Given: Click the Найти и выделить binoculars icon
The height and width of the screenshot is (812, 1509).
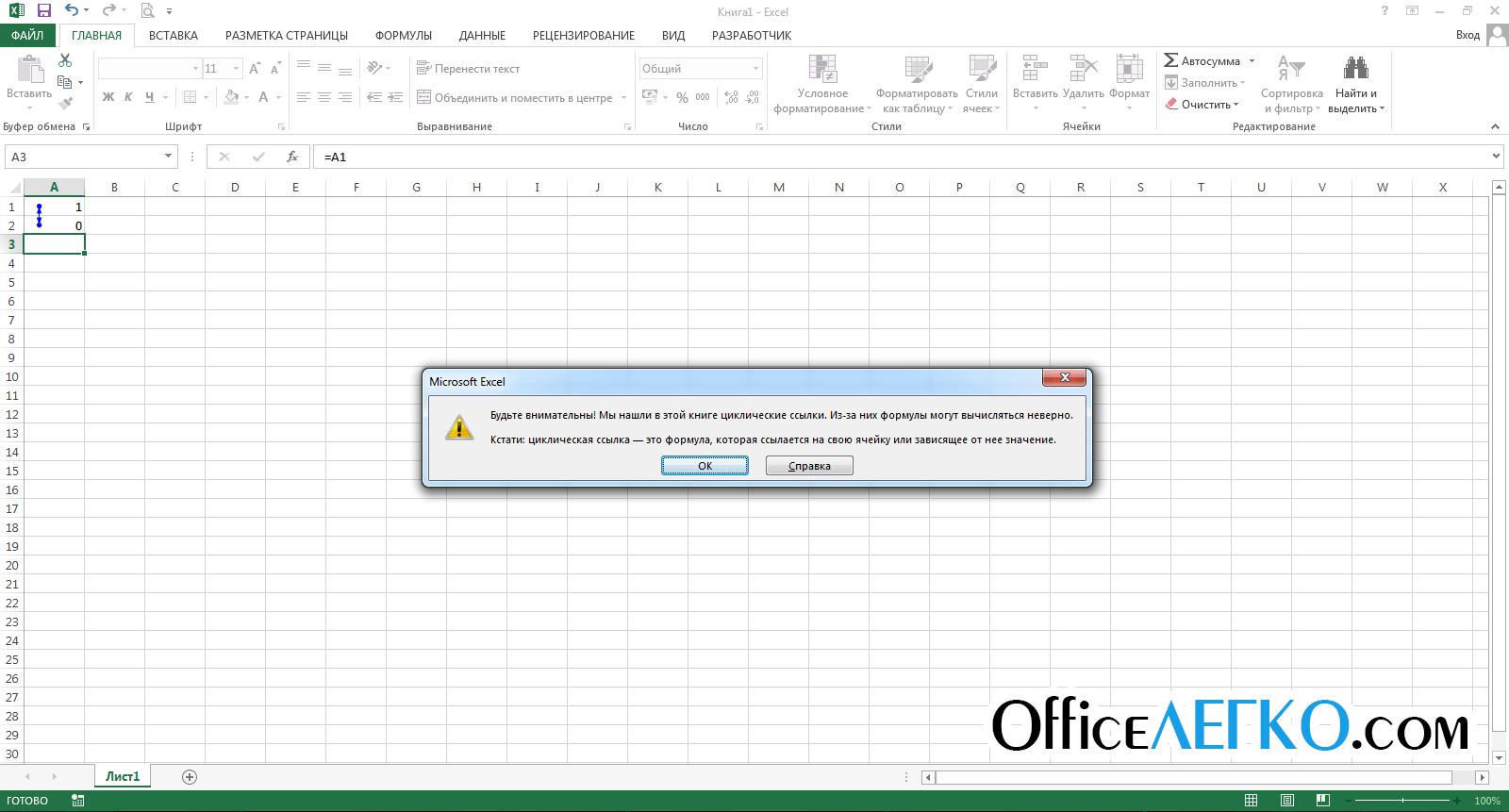Looking at the screenshot, I should point(1355,69).
